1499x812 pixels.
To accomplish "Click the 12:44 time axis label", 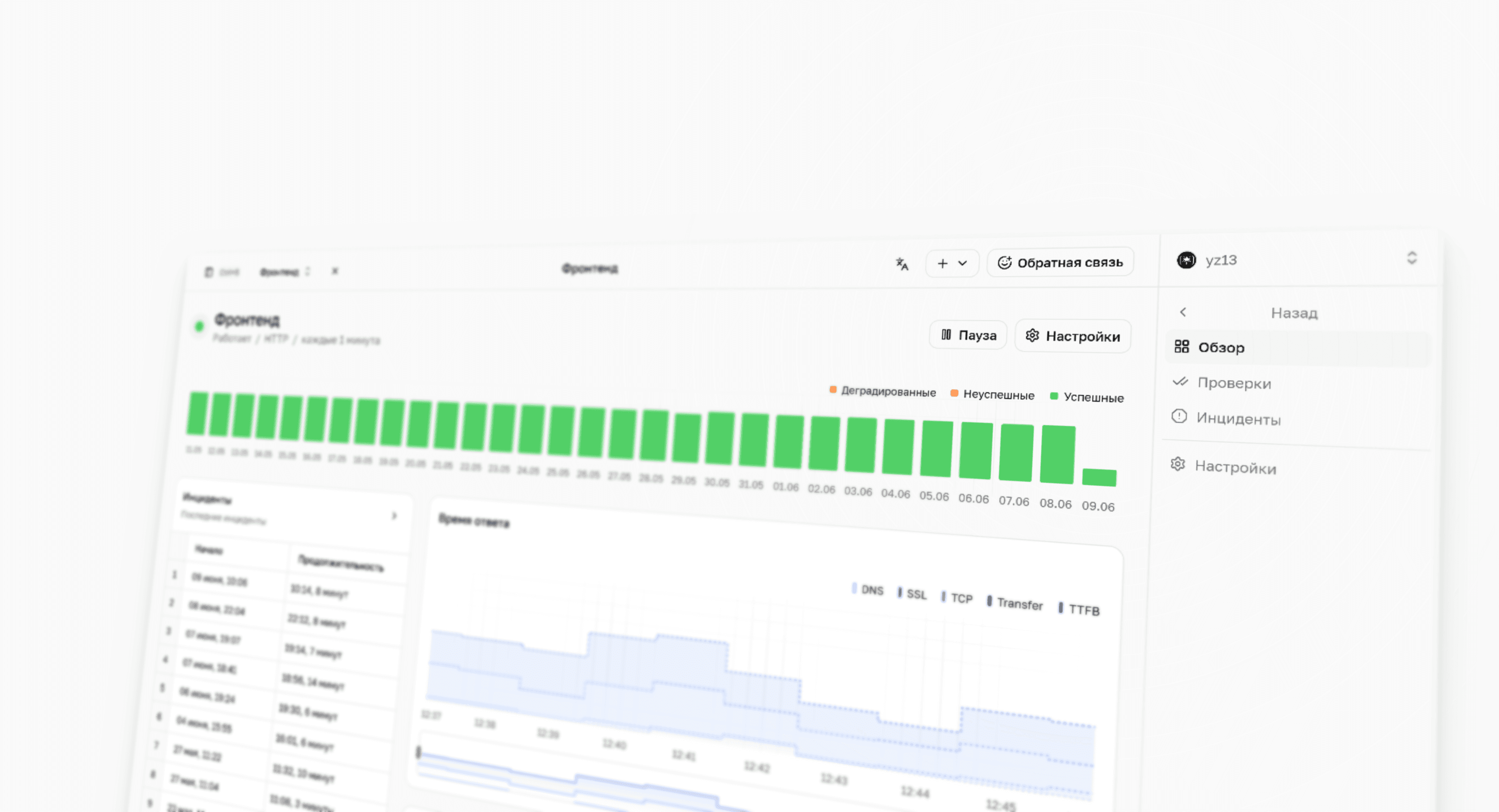I will click(x=915, y=792).
